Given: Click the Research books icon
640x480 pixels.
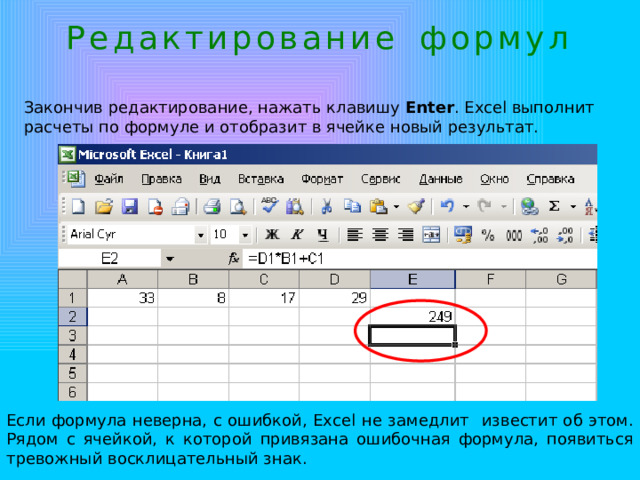Looking at the screenshot, I should tap(294, 207).
